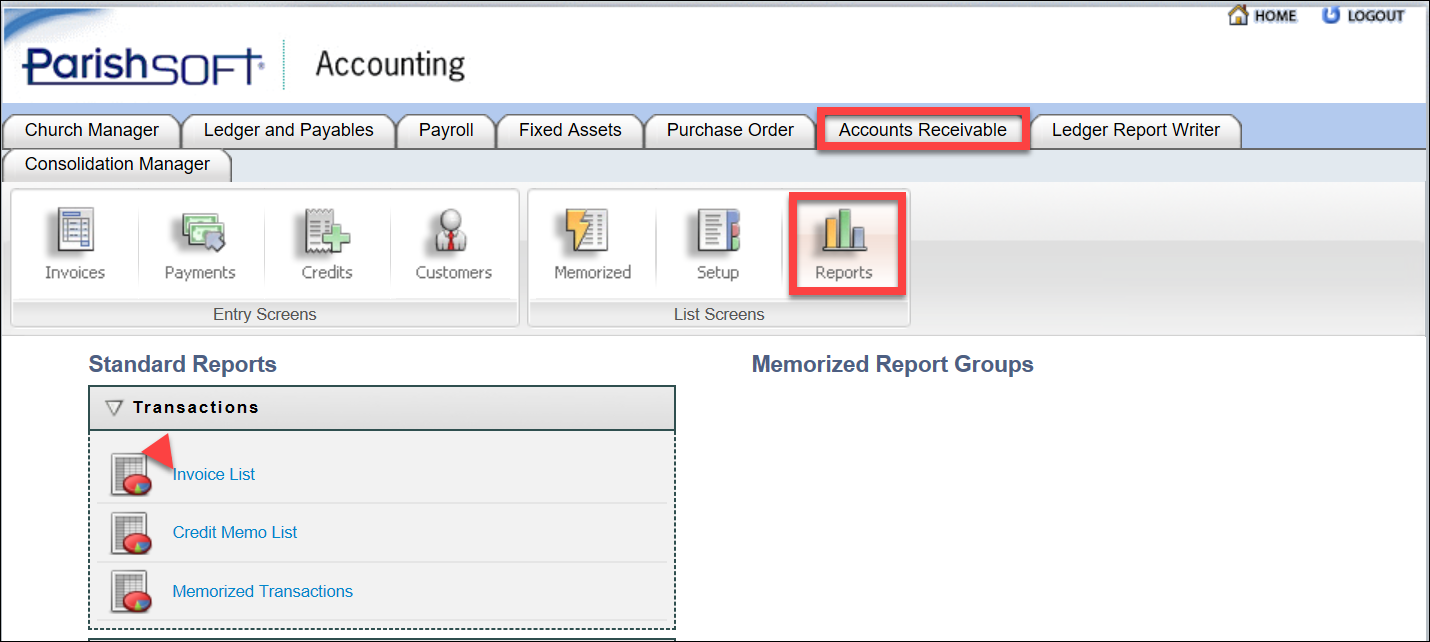
Task: Click the report icon beside Memorized Transactions
Action: pos(131,591)
